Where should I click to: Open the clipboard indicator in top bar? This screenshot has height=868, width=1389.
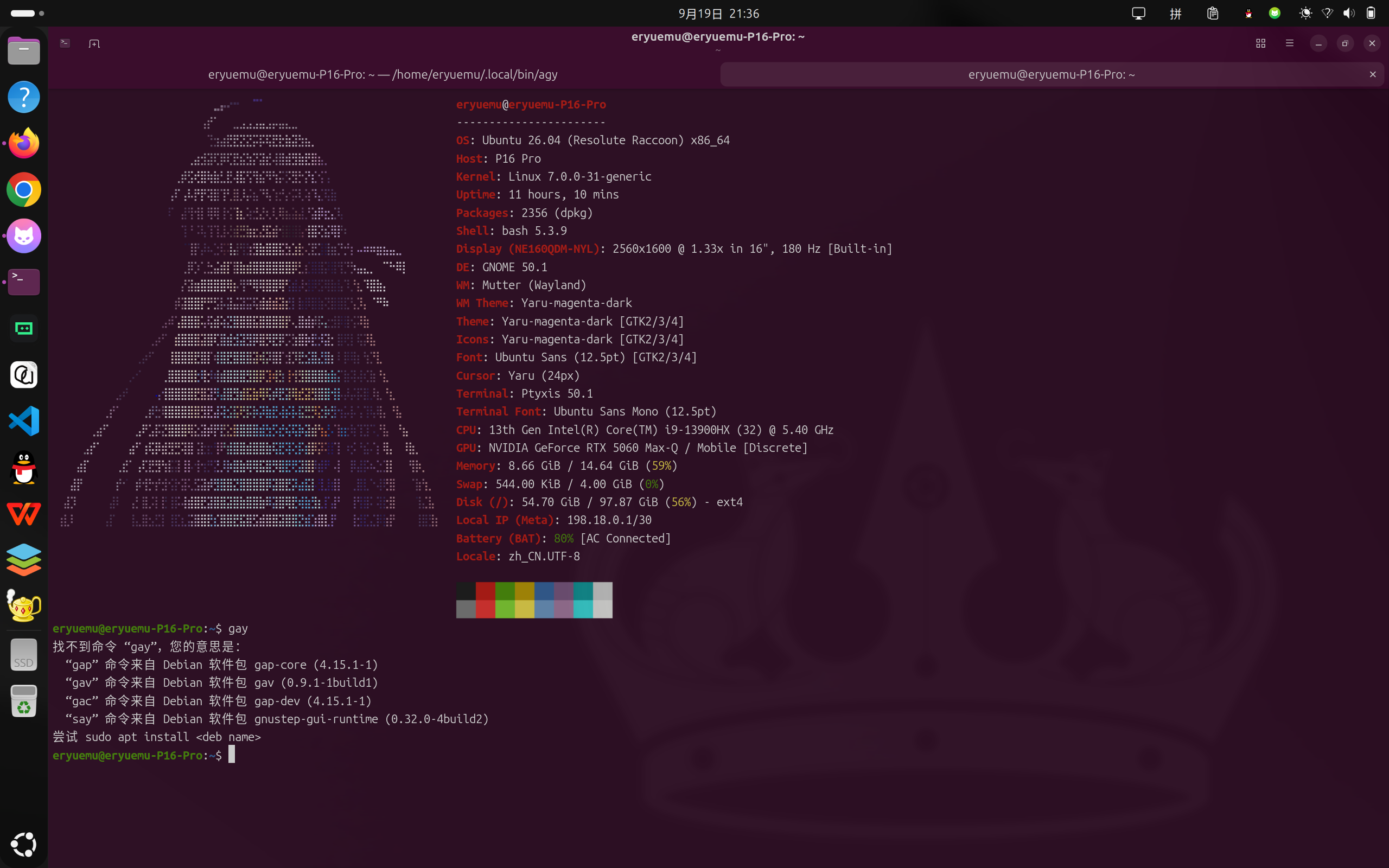coord(1212,13)
